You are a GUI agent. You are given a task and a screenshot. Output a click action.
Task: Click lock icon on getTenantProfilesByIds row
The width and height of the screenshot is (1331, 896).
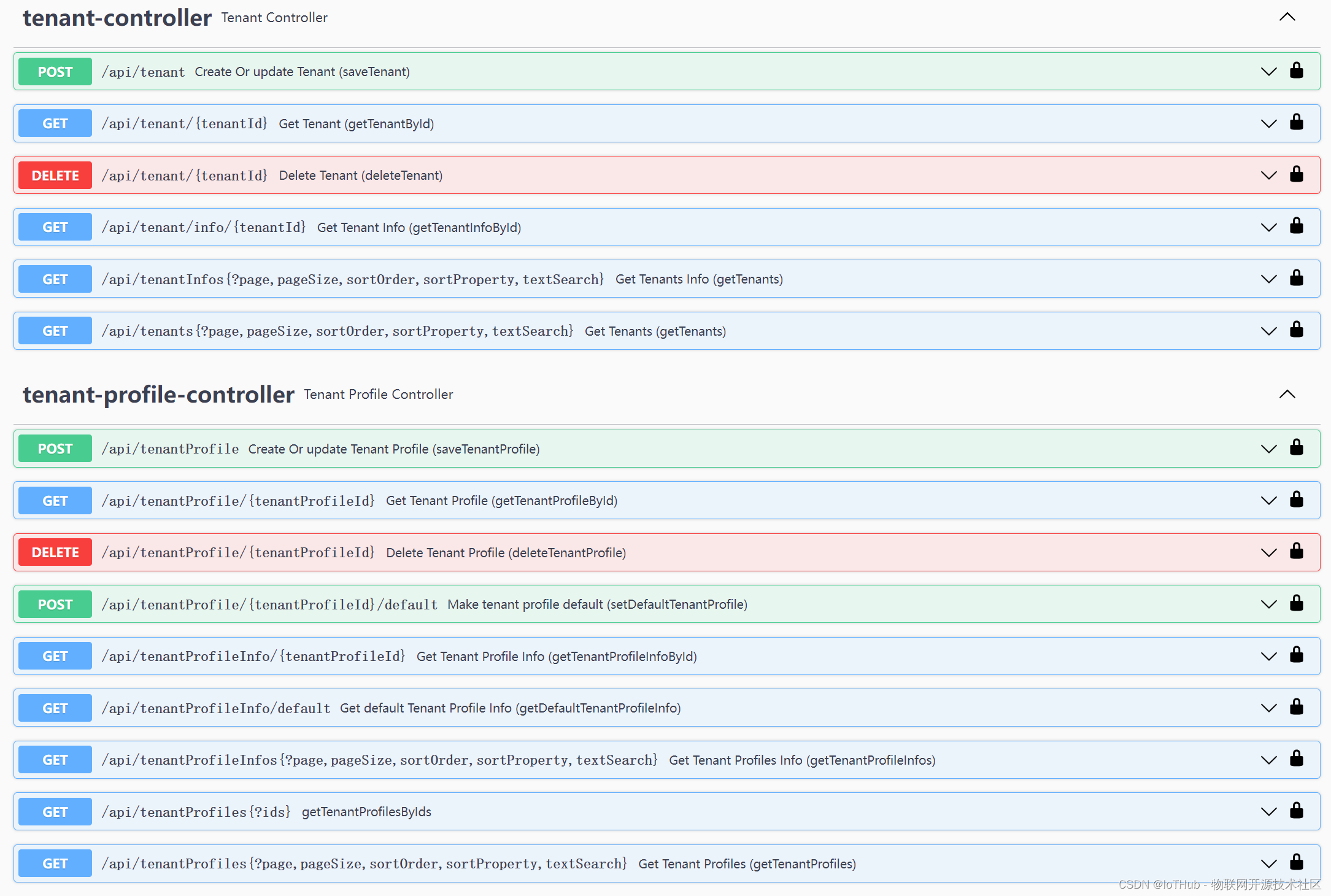click(x=1296, y=811)
